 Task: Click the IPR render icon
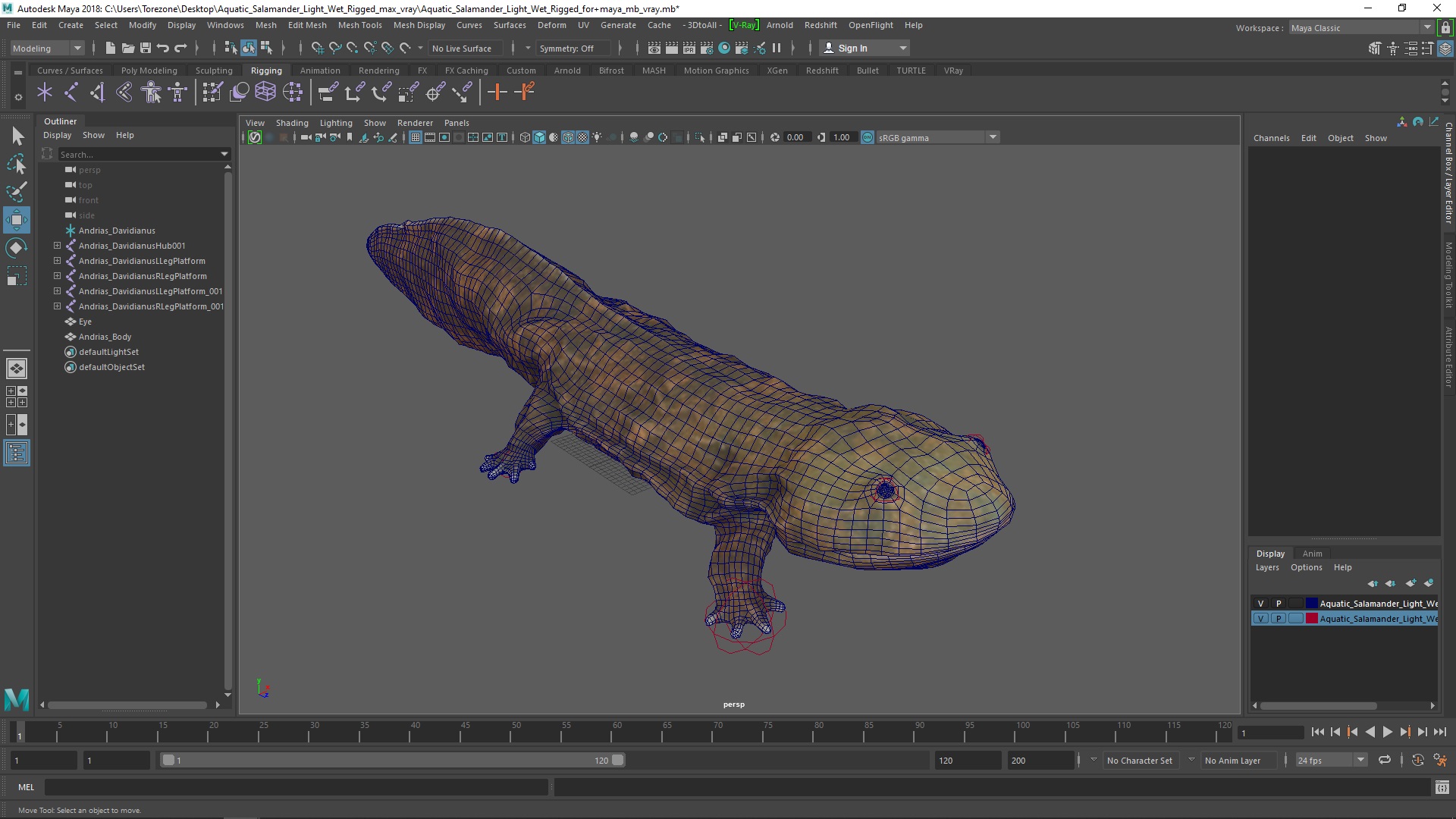689,48
